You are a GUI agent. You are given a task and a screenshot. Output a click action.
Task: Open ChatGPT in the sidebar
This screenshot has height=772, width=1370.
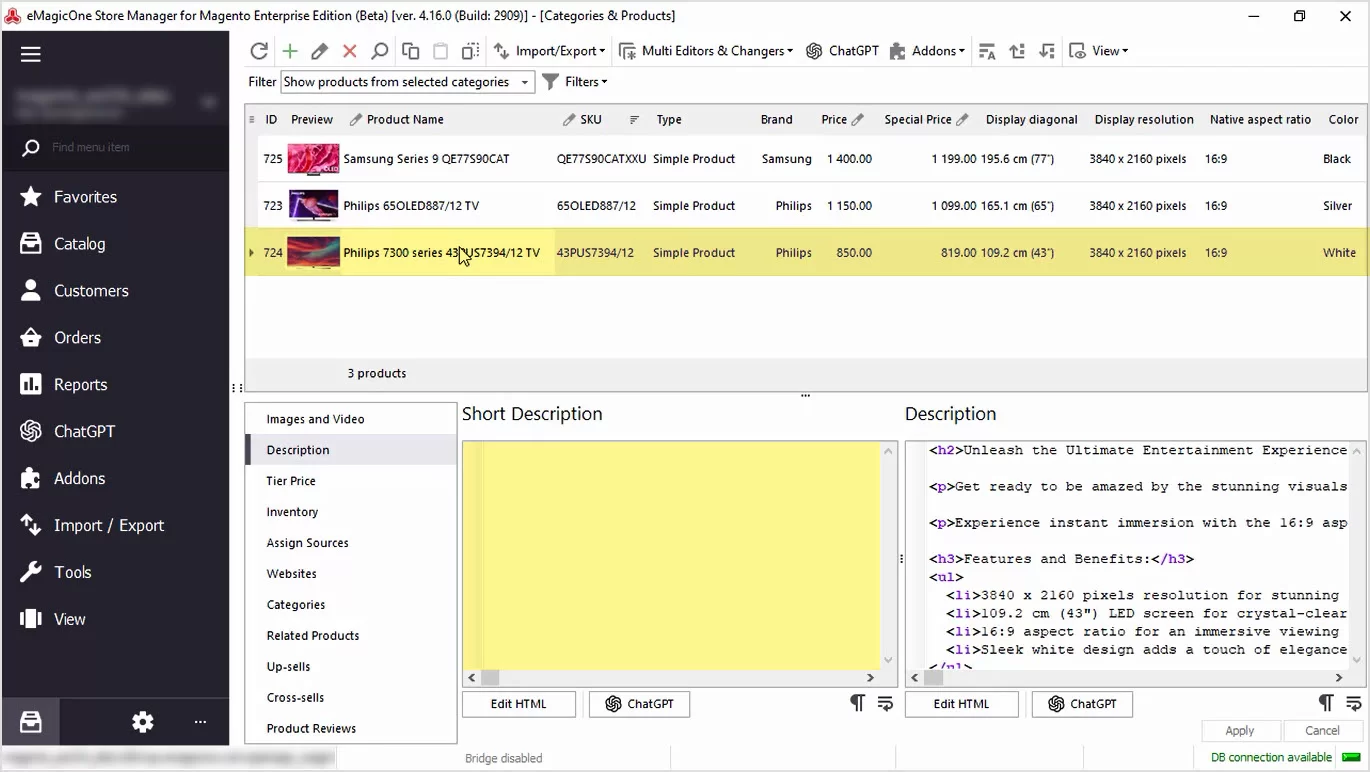pos(116,432)
